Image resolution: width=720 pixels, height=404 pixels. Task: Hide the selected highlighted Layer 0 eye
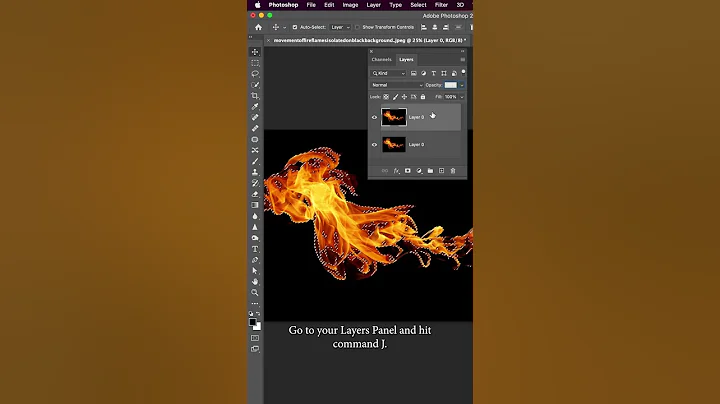coord(374,117)
